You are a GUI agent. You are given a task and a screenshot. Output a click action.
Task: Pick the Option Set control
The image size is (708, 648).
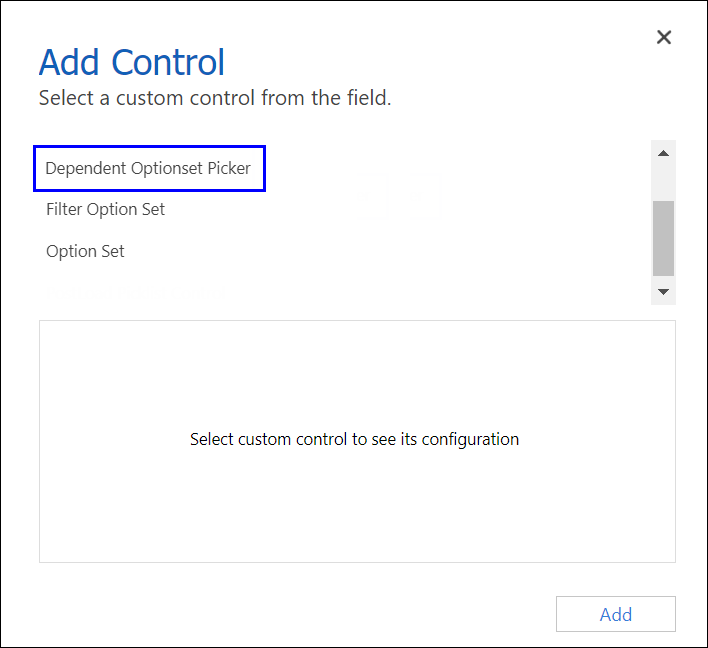pos(85,252)
